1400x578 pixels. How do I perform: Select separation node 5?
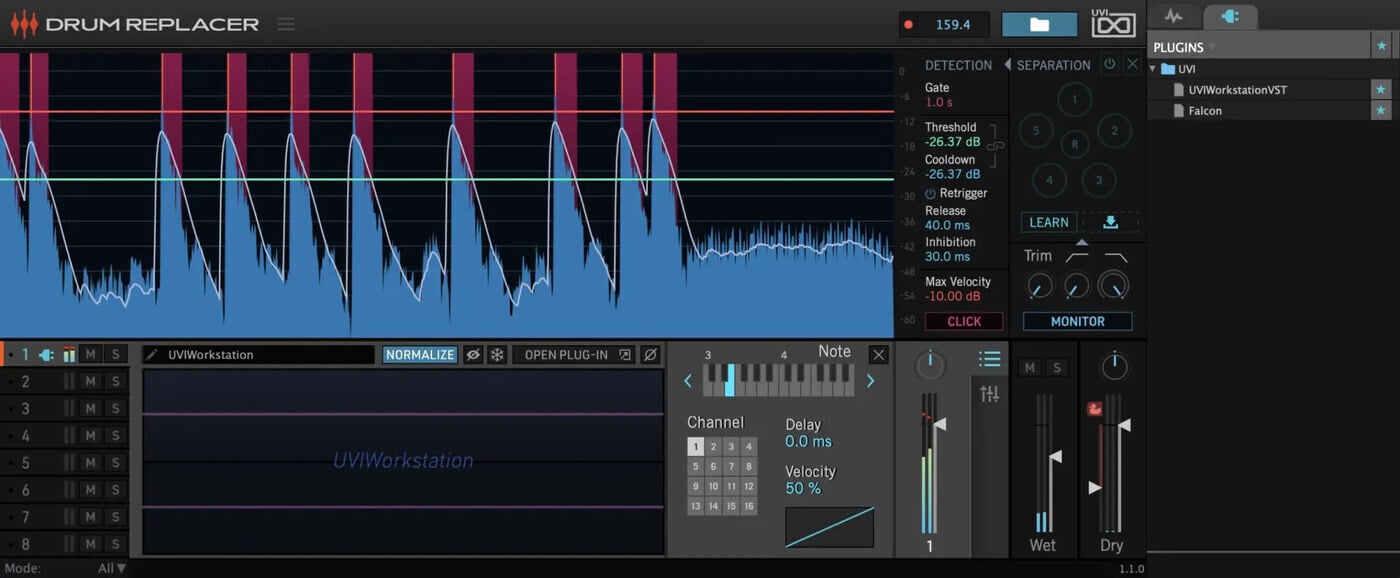[1036, 130]
